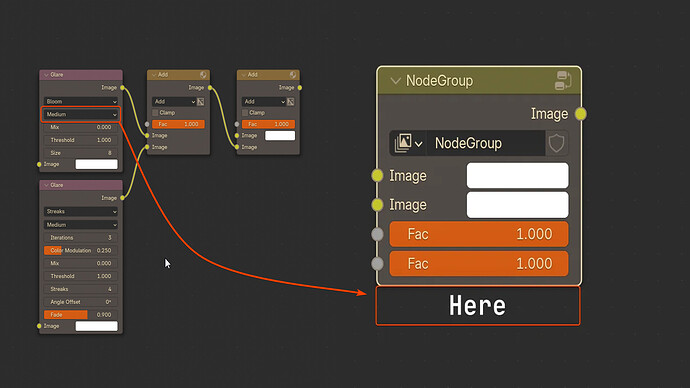Click the white Image swatch on right Add node
The height and width of the screenshot is (388, 690).
(x=280, y=135)
